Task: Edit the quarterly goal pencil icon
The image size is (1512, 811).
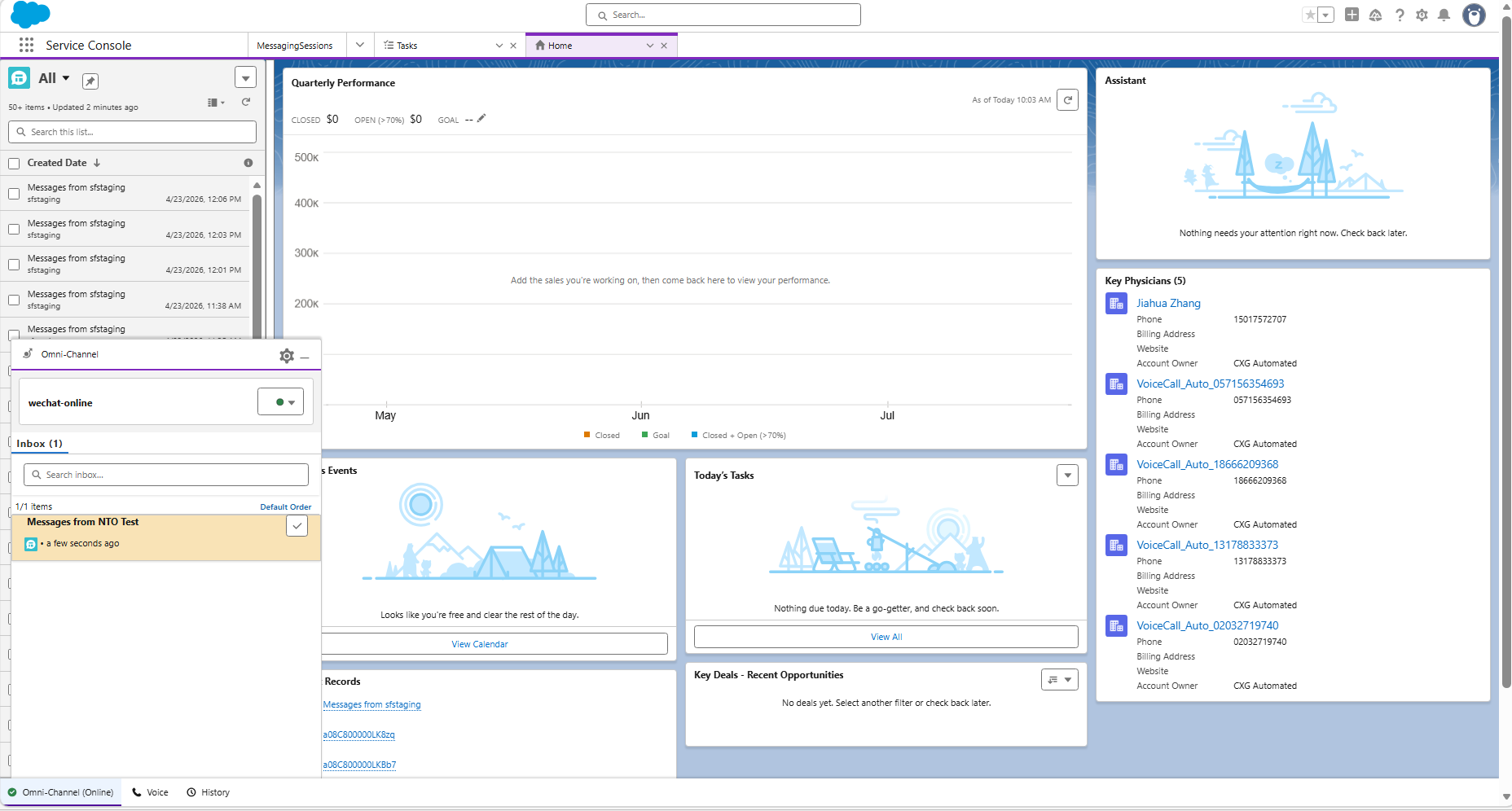Action: click(481, 118)
